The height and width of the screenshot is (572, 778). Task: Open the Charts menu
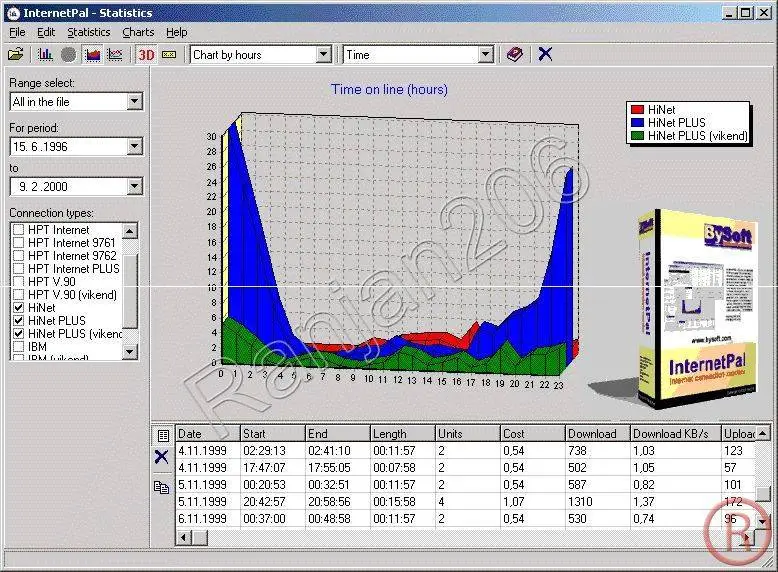click(138, 32)
